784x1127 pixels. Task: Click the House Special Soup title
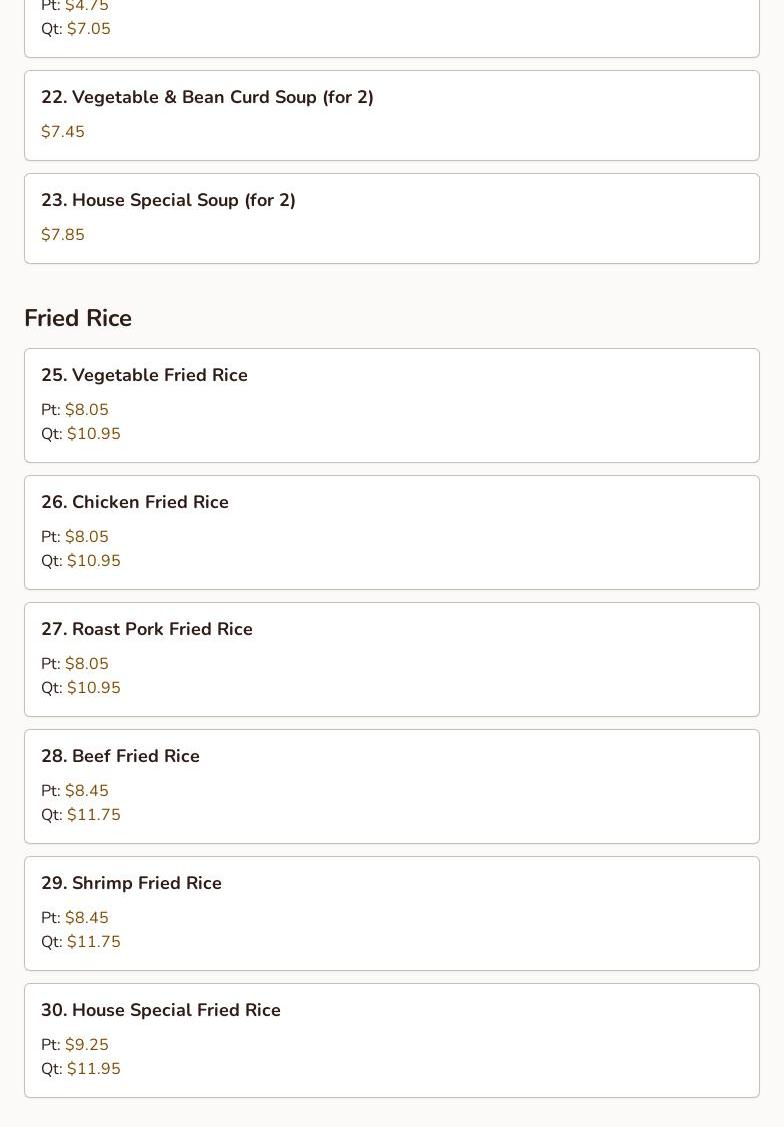click(x=168, y=200)
